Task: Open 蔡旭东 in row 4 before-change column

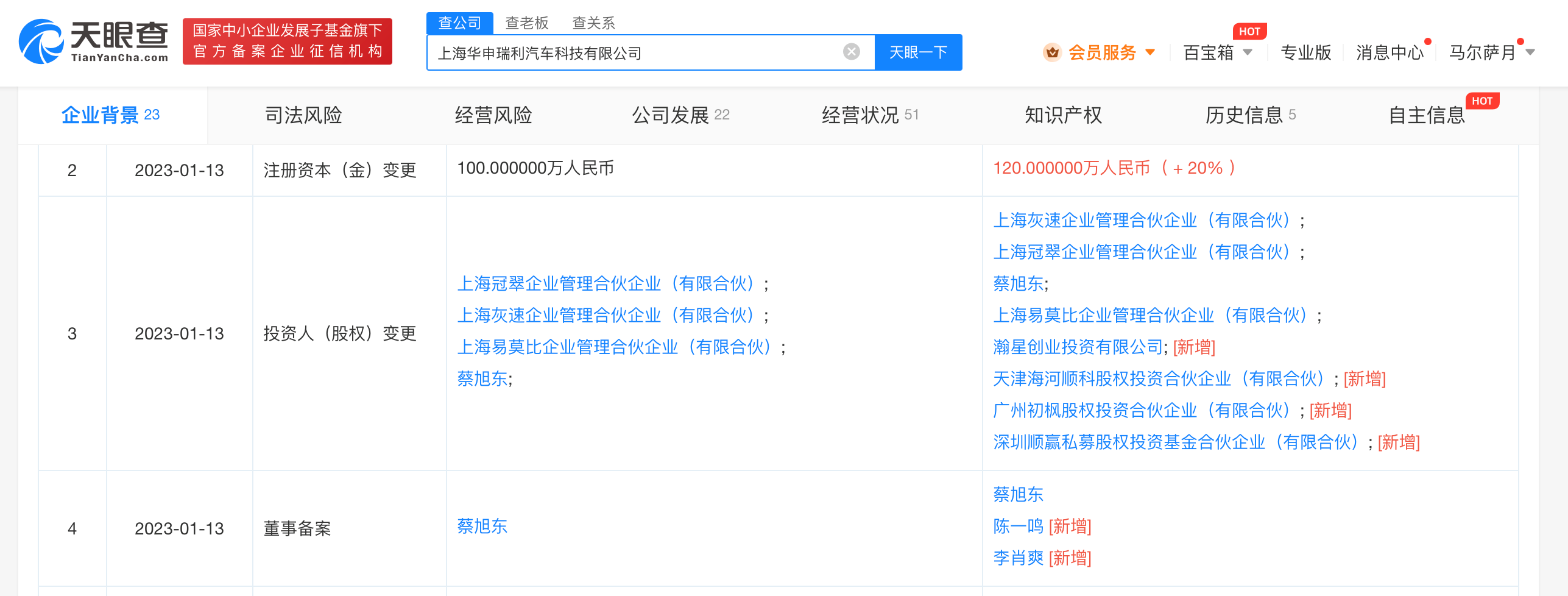Action: click(482, 526)
